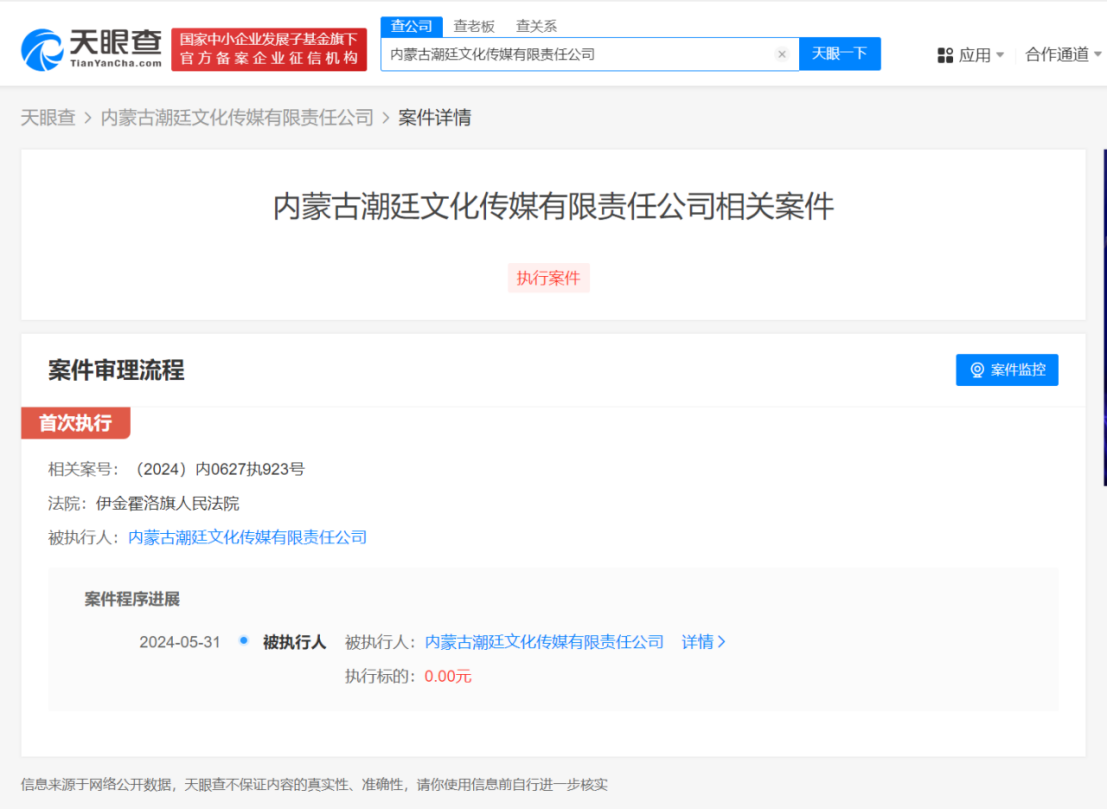
Task: Expand the 应用 dropdown arrow
Action: [x=1002, y=54]
